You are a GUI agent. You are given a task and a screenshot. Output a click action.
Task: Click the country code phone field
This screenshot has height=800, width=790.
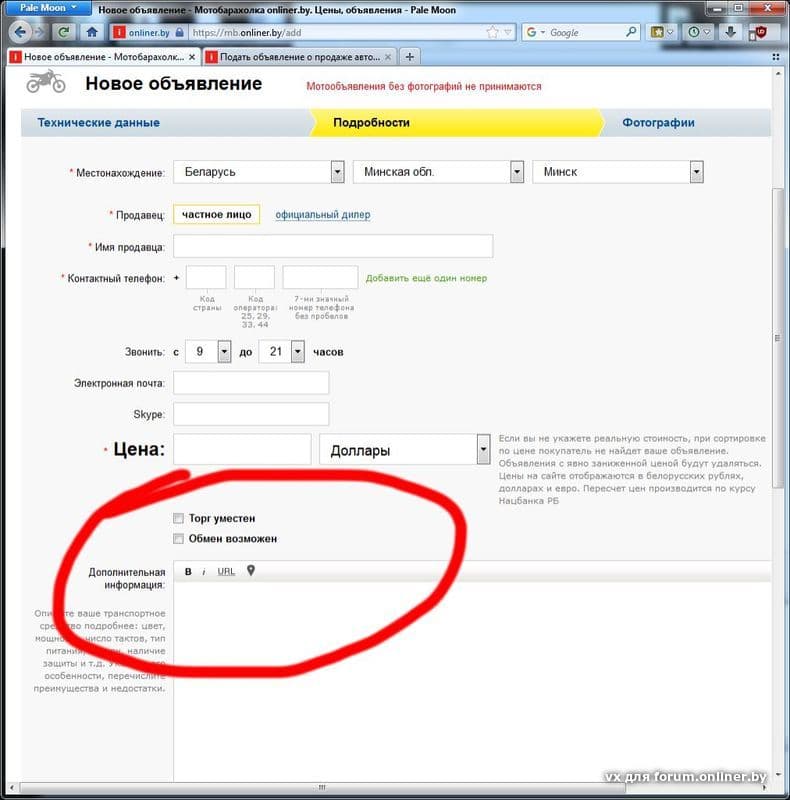coord(206,278)
